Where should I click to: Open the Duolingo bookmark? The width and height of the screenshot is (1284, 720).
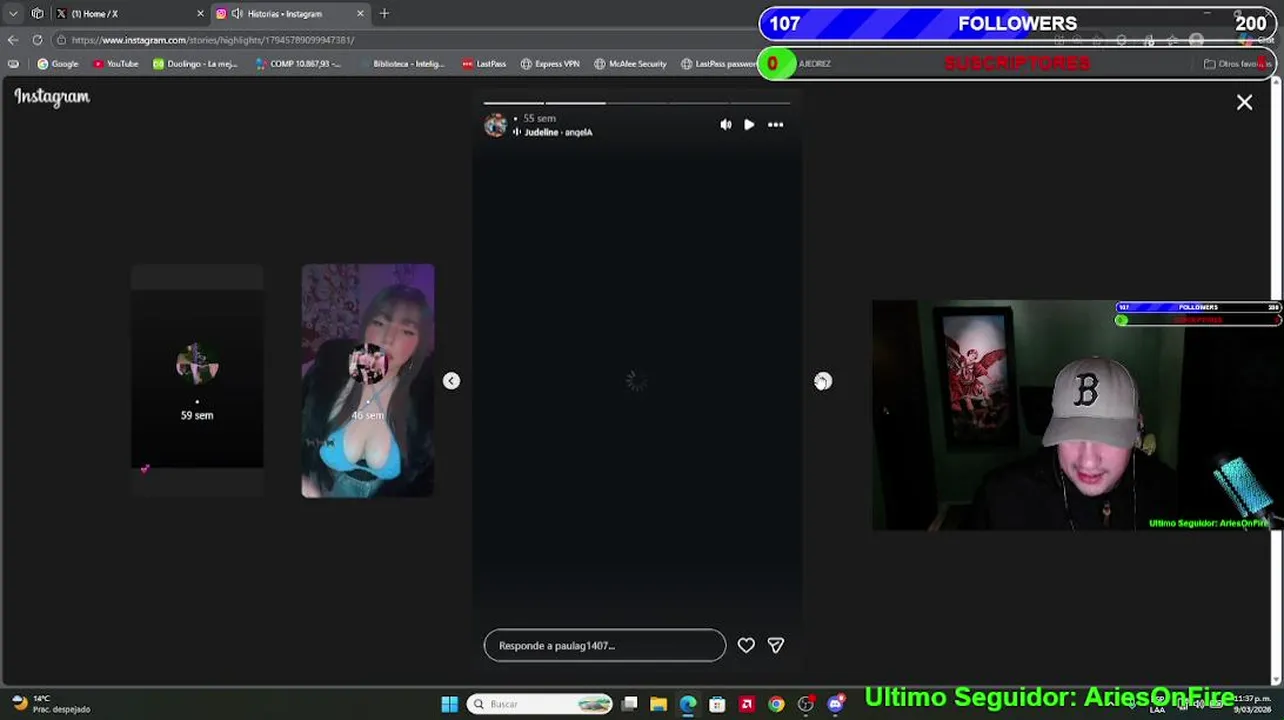pyautogui.click(x=195, y=64)
